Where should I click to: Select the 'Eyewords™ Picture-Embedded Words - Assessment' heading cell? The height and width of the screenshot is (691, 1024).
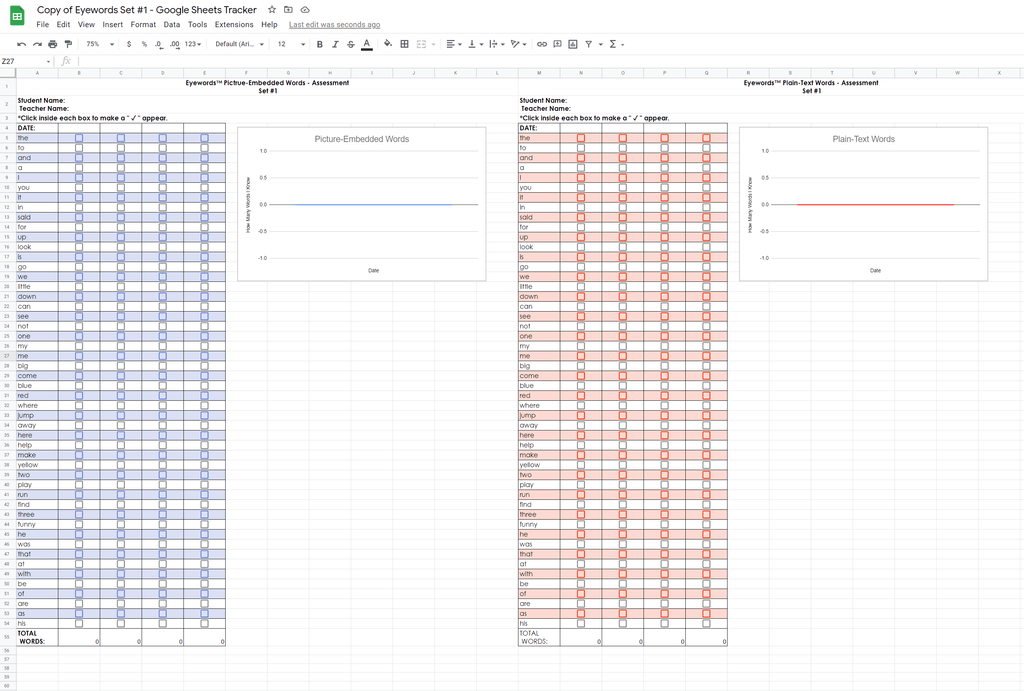tap(267, 86)
